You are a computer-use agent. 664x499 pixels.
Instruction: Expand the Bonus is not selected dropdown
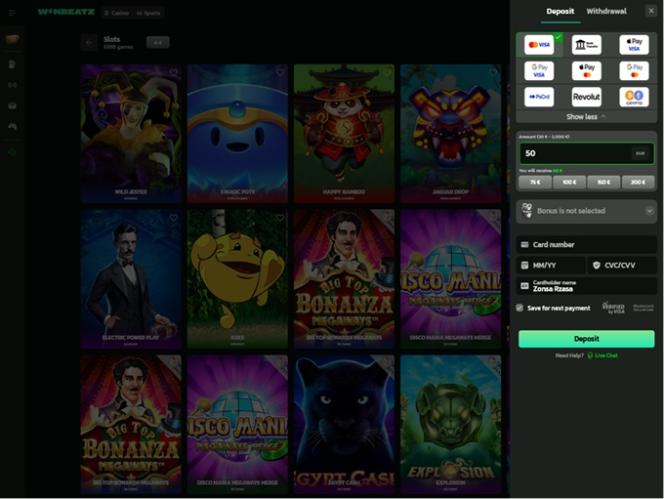[586, 211]
